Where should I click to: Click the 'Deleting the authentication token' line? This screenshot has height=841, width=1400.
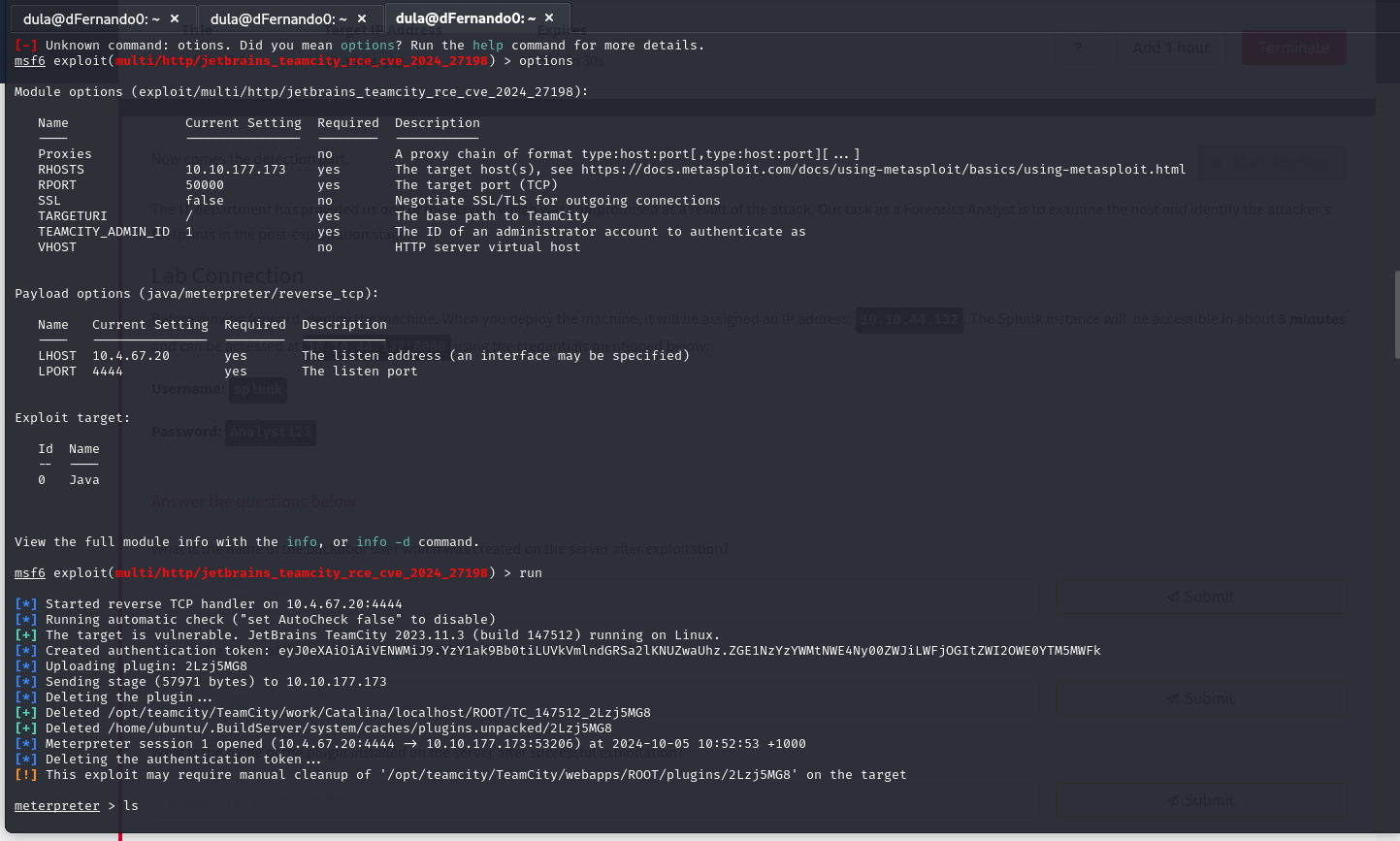point(168,760)
